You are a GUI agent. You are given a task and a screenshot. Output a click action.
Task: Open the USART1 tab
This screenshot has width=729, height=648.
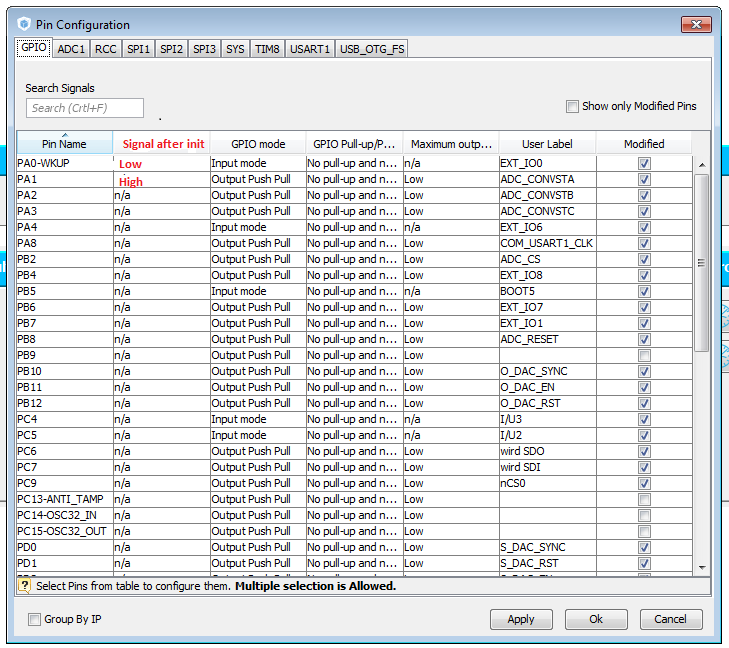310,49
